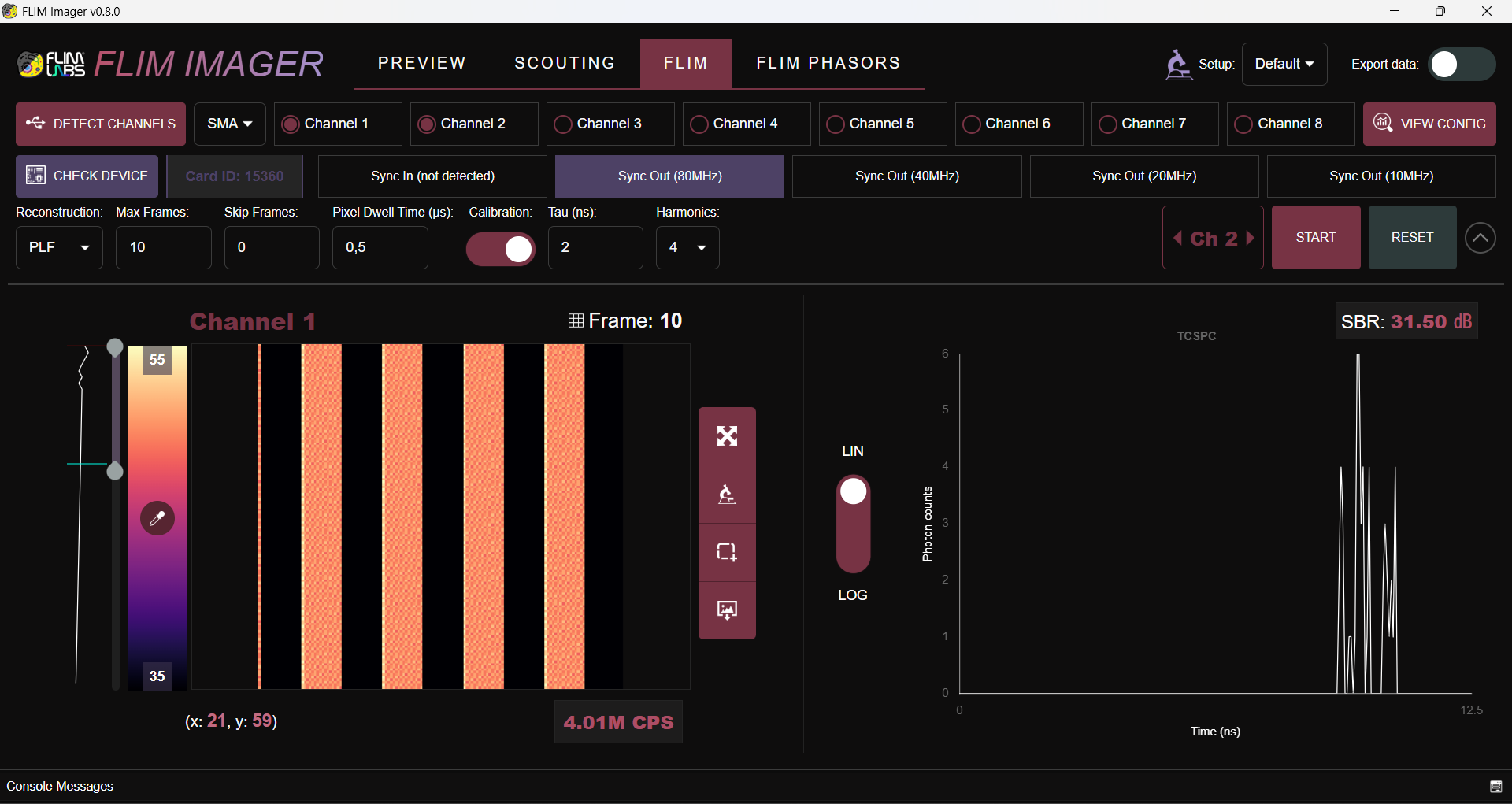Screen dimensions: 1512x804
Task: Click the fullscreen expand icon beside the image
Action: pyautogui.click(x=727, y=436)
